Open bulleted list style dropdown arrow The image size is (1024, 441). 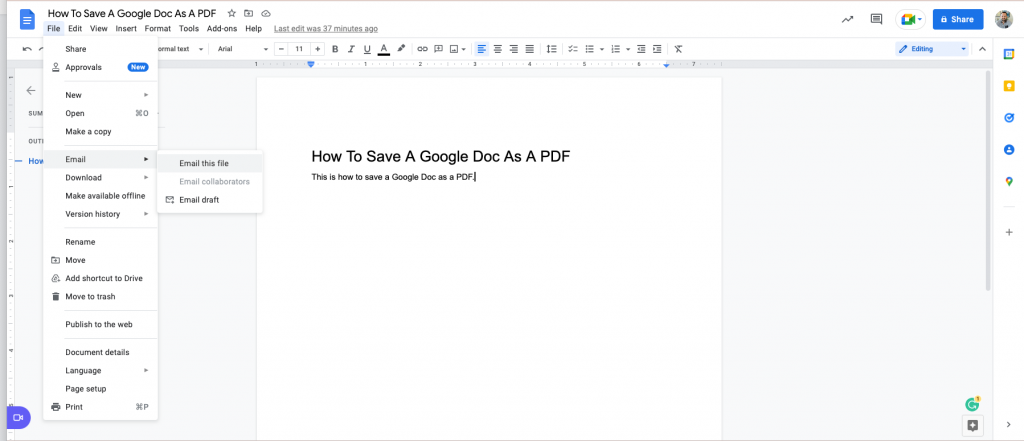pyautogui.click(x=600, y=49)
